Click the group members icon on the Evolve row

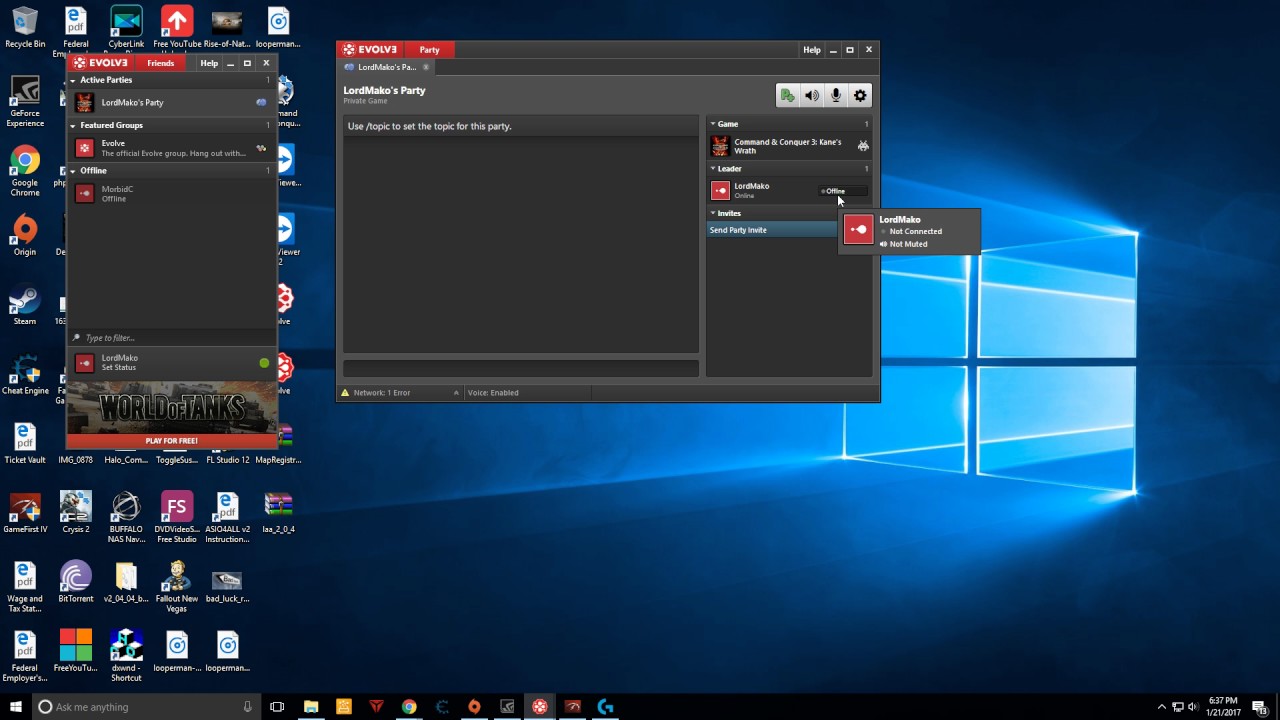pyautogui.click(x=261, y=148)
